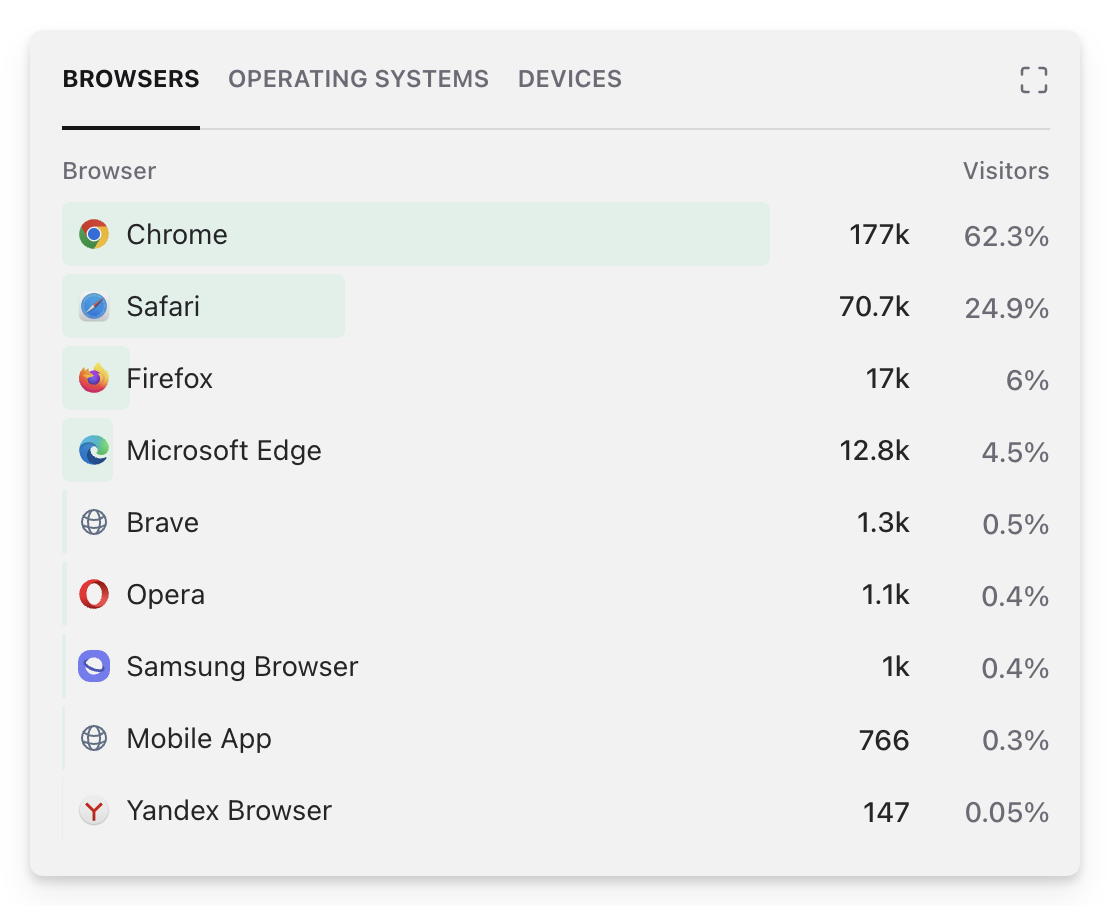Click the Samsung Browser icon
This screenshot has height=906, width=1110.
tap(94, 667)
